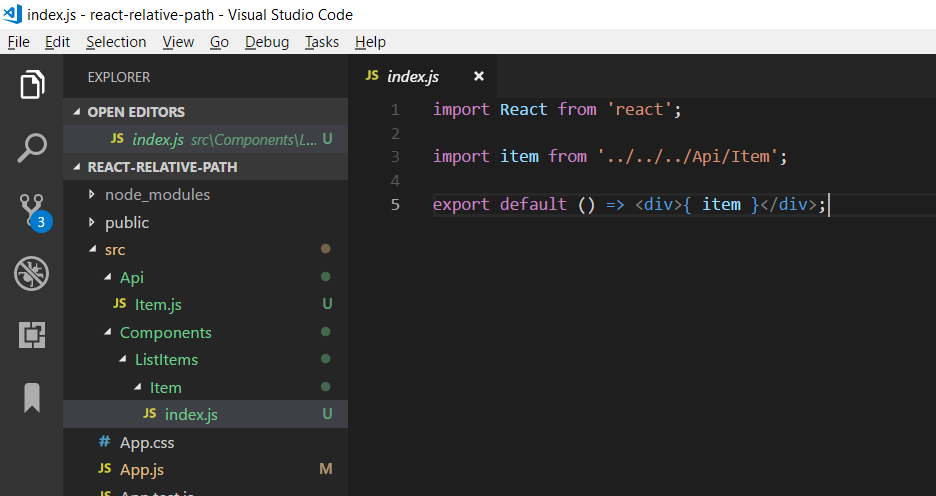Collapse the Item folder
Image resolution: width=936 pixels, height=496 pixels.
137,387
